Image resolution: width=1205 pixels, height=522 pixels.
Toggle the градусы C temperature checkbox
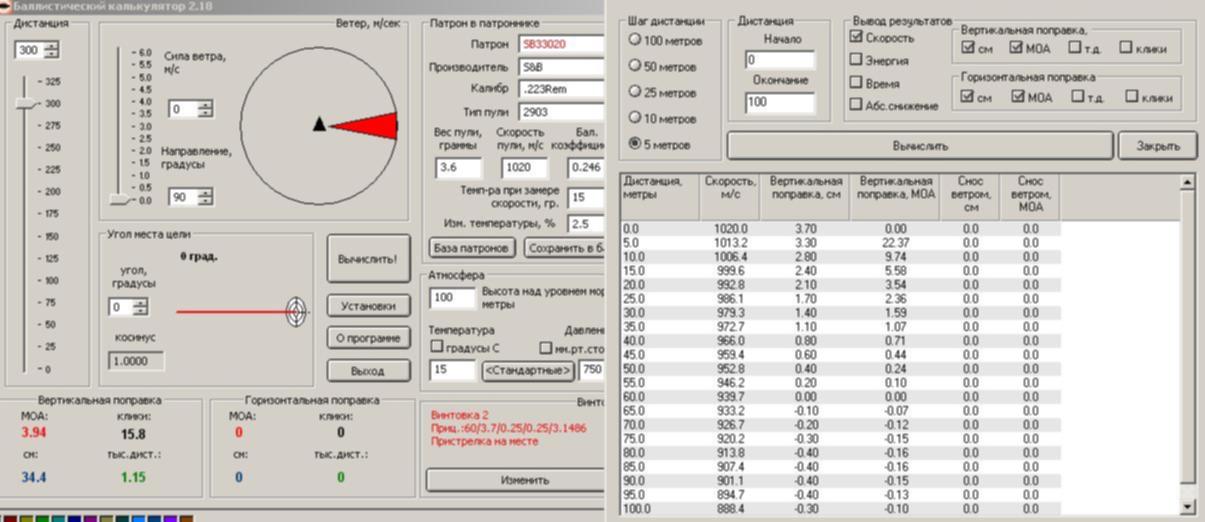pos(437,347)
